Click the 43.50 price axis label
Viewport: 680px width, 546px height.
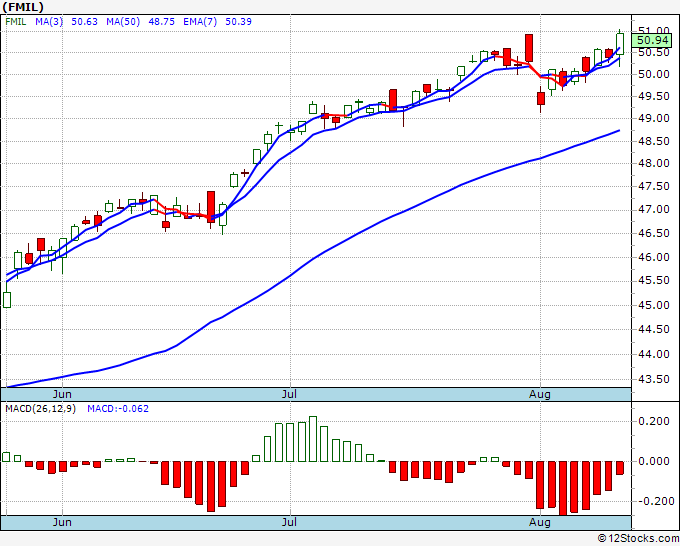(654, 379)
